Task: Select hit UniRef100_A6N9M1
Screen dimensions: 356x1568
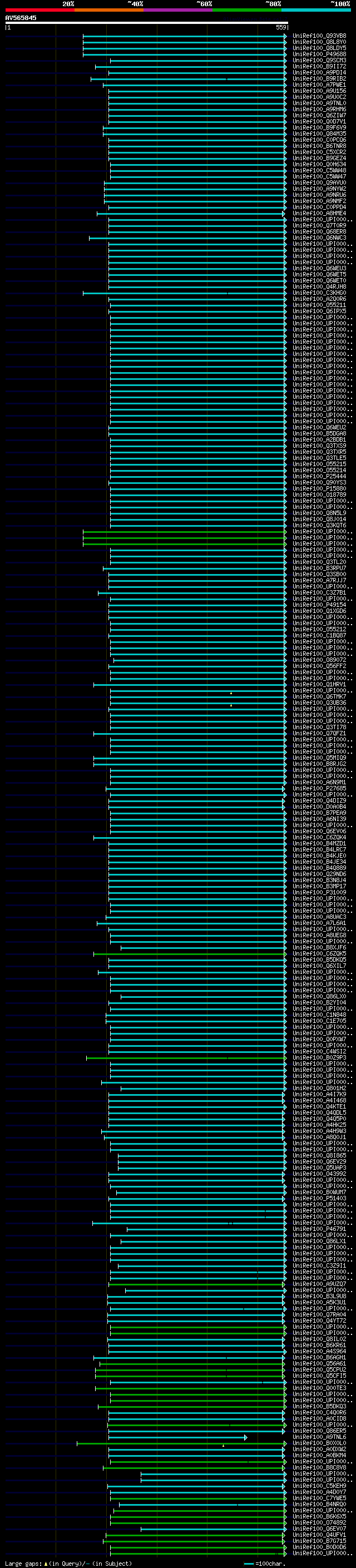Action: coord(319,783)
